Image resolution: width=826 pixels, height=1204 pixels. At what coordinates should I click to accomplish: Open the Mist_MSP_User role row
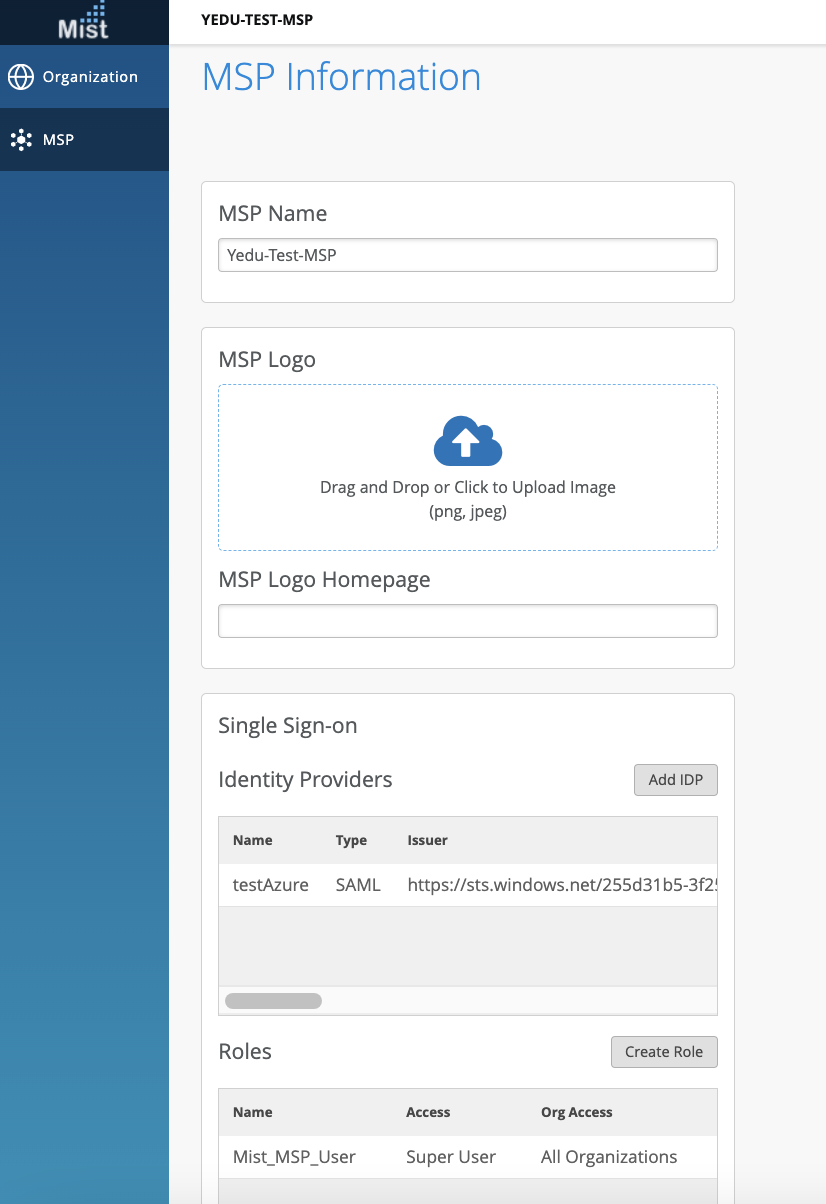[294, 1157]
